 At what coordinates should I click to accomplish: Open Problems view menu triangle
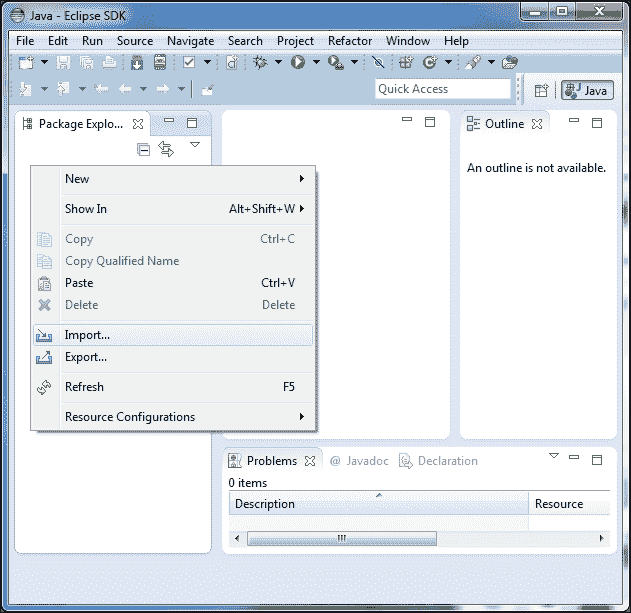coord(554,456)
